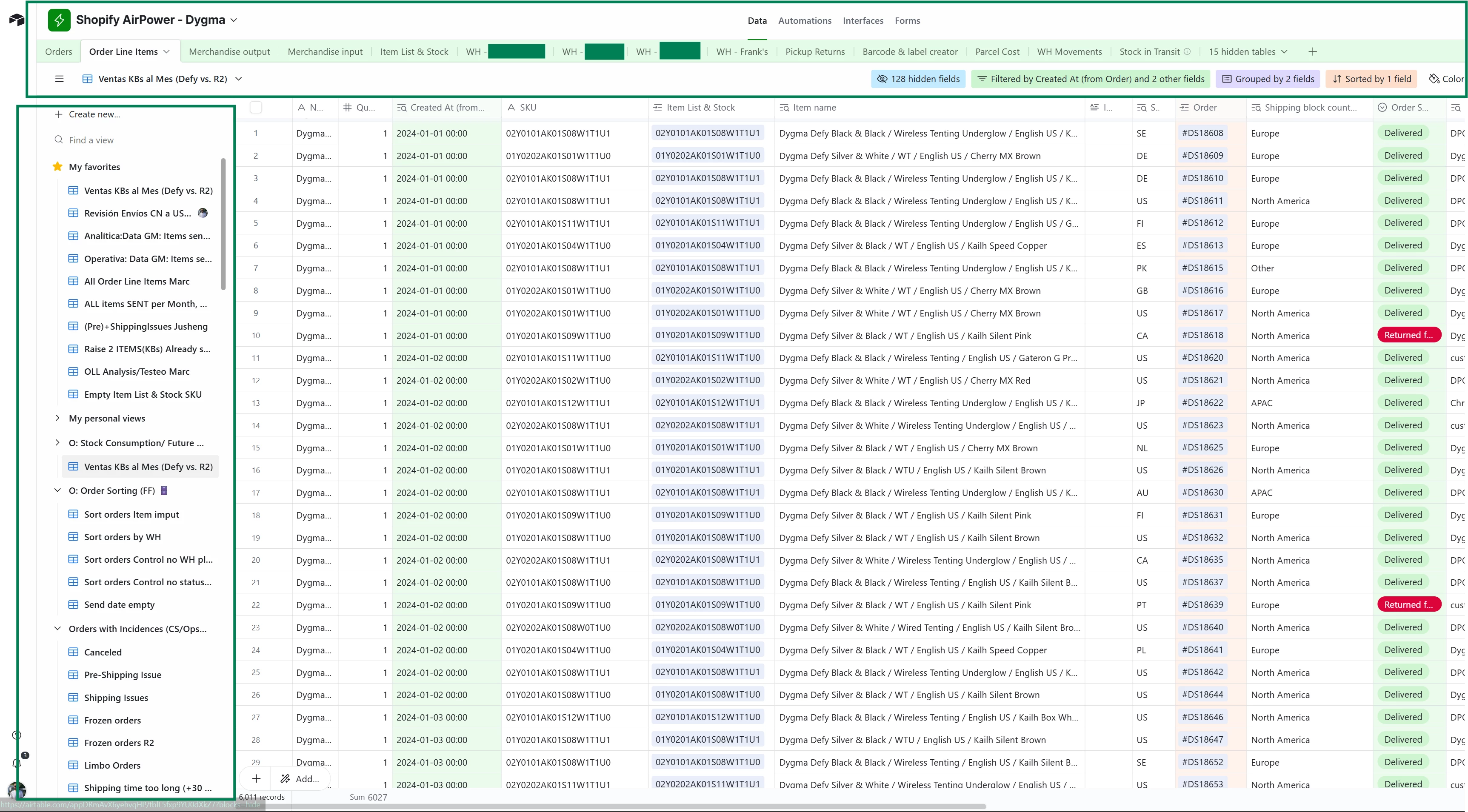
Task: Switch to the Interfaces tab
Action: (x=863, y=20)
